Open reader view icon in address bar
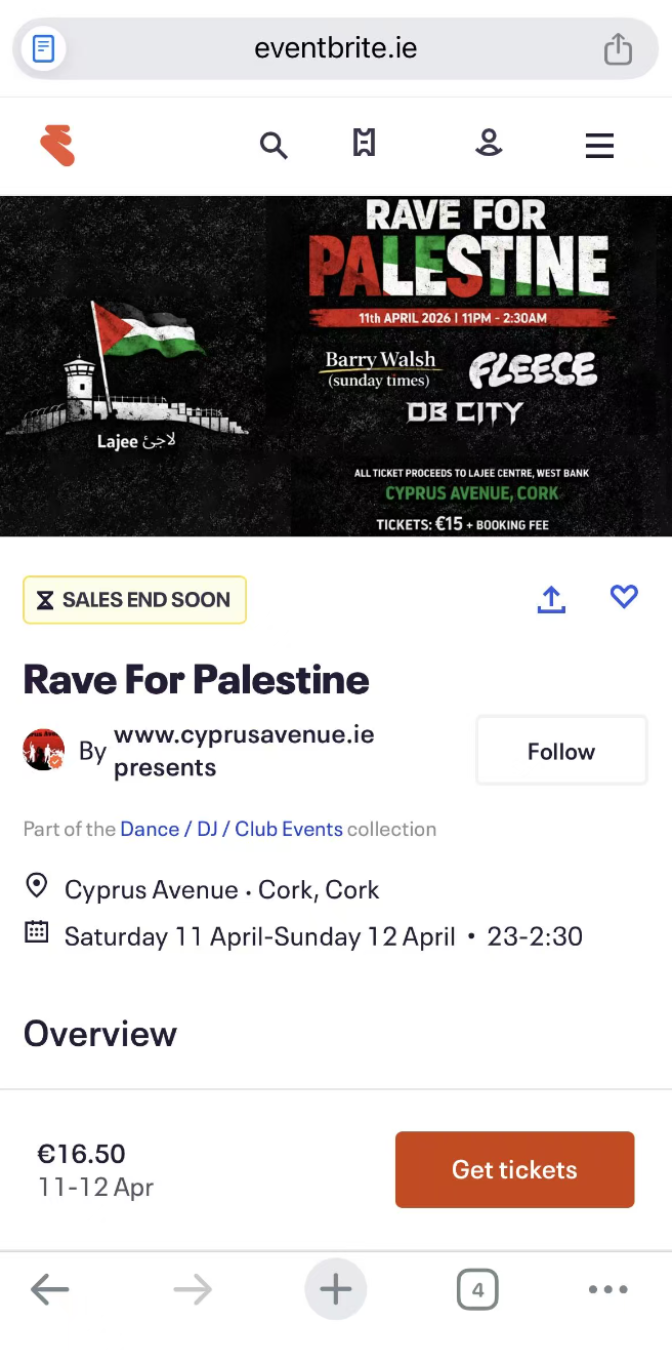Image resolution: width=672 pixels, height=1350 pixels. point(43,48)
